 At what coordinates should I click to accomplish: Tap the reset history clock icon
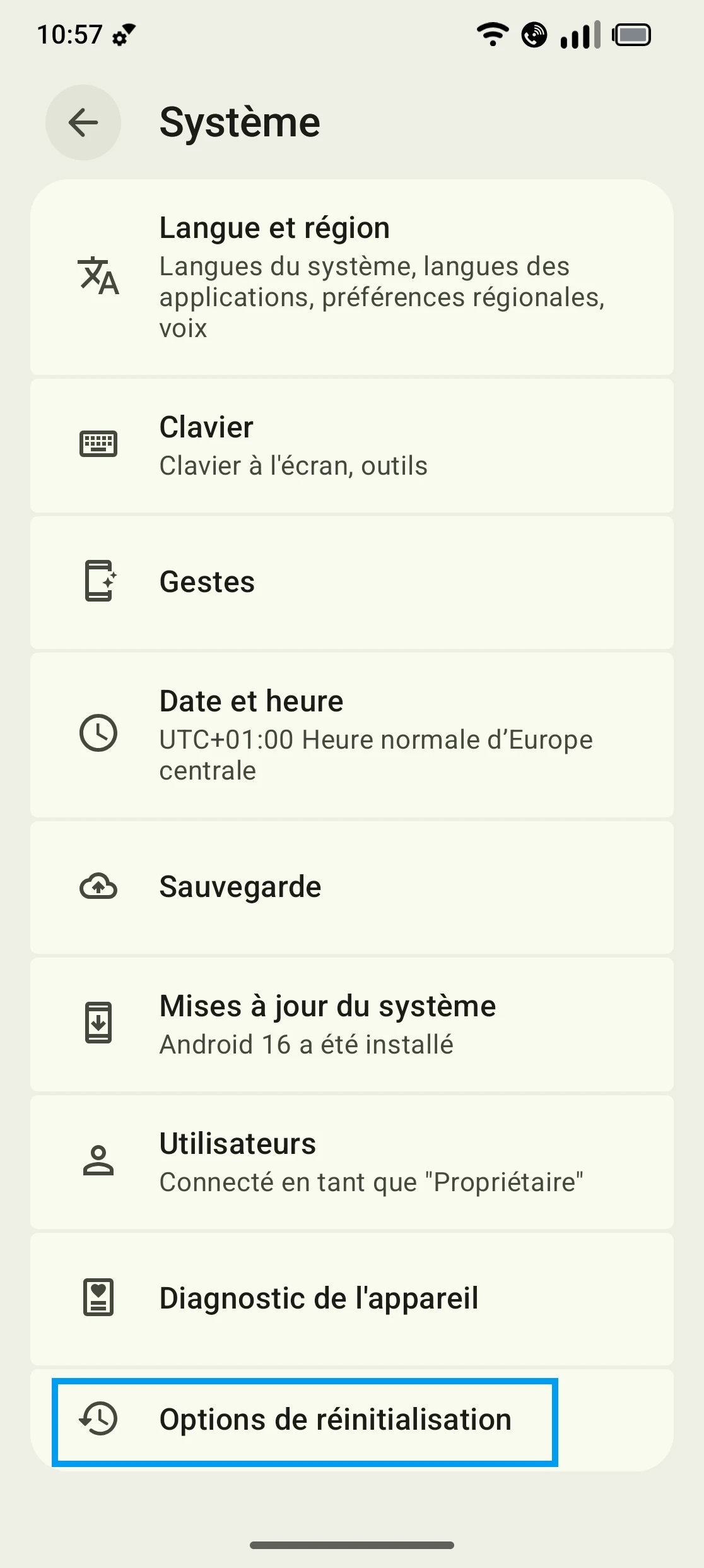click(x=98, y=1419)
